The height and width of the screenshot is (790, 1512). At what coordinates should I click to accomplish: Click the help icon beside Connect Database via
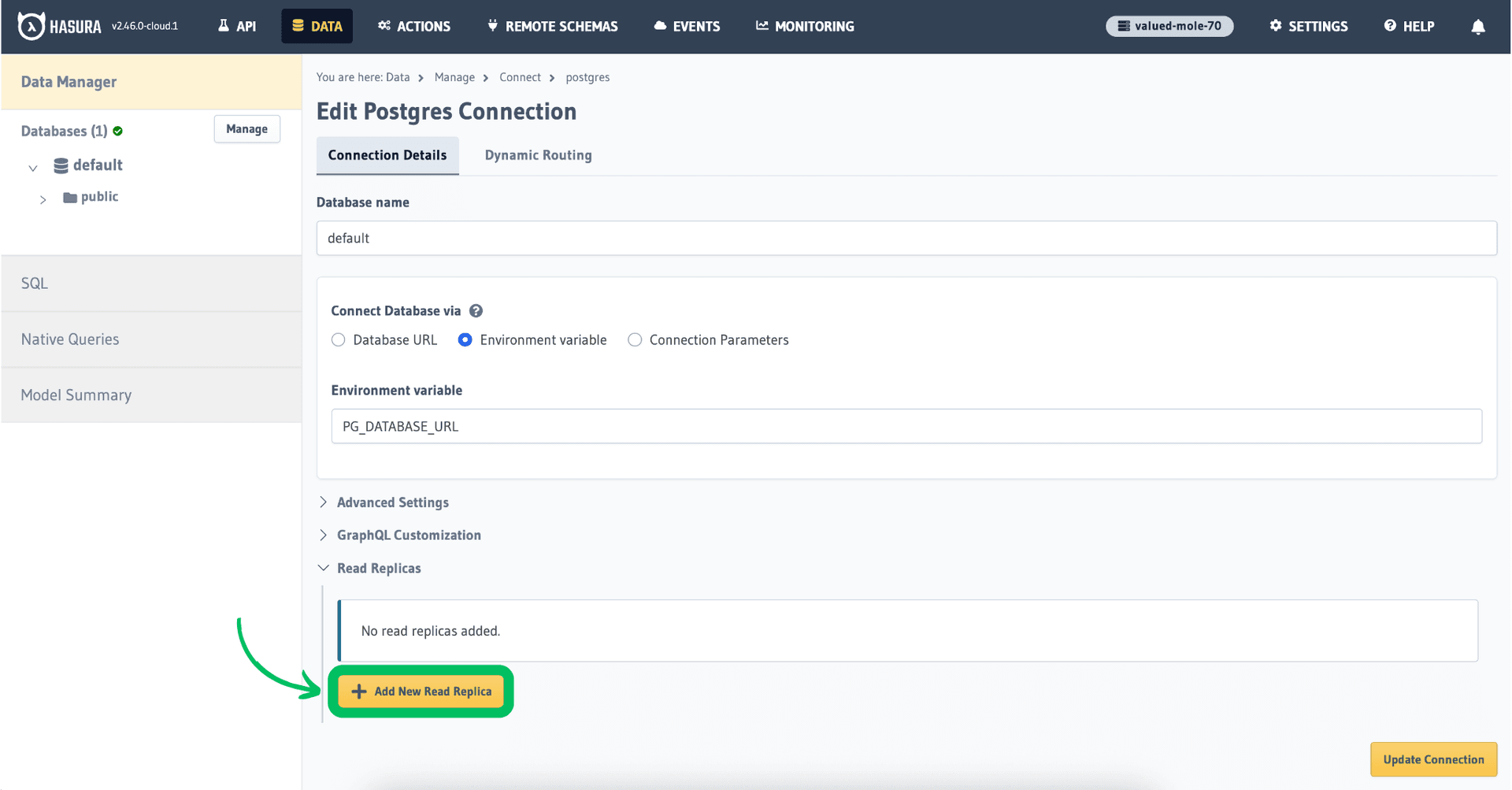[x=476, y=311]
